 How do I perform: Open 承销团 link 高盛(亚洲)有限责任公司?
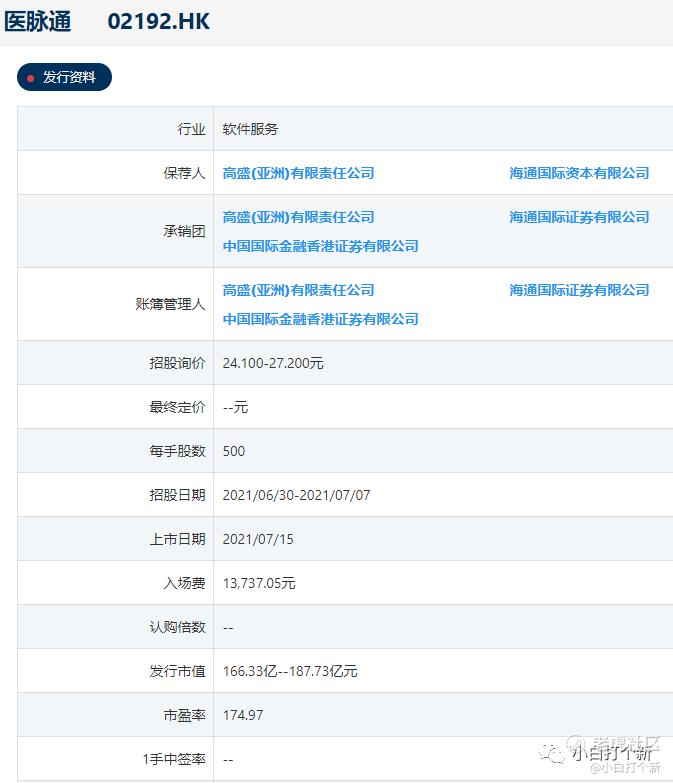click(299, 217)
